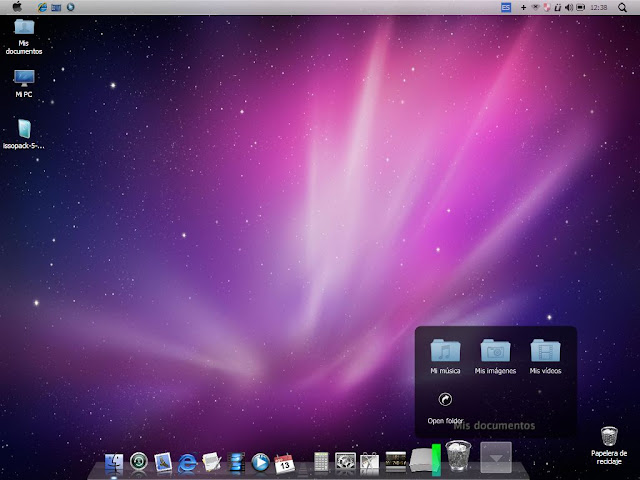Open the Mis imágenes folder in stack
This screenshot has height=480, width=640.
tap(495, 356)
